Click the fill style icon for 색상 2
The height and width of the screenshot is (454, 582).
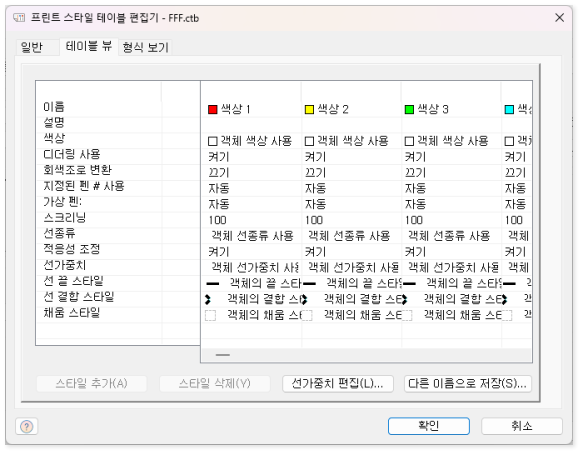click(x=307, y=316)
